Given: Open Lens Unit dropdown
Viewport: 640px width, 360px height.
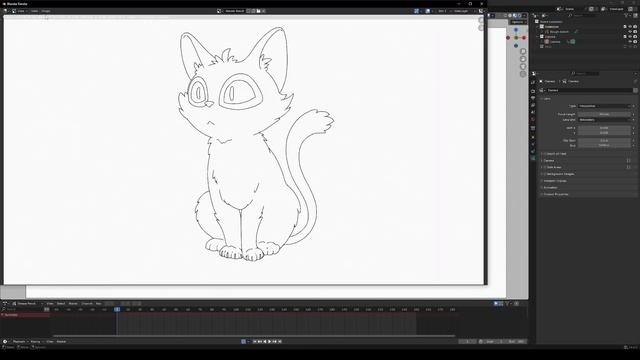Looking at the screenshot, I should [x=604, y=120].
